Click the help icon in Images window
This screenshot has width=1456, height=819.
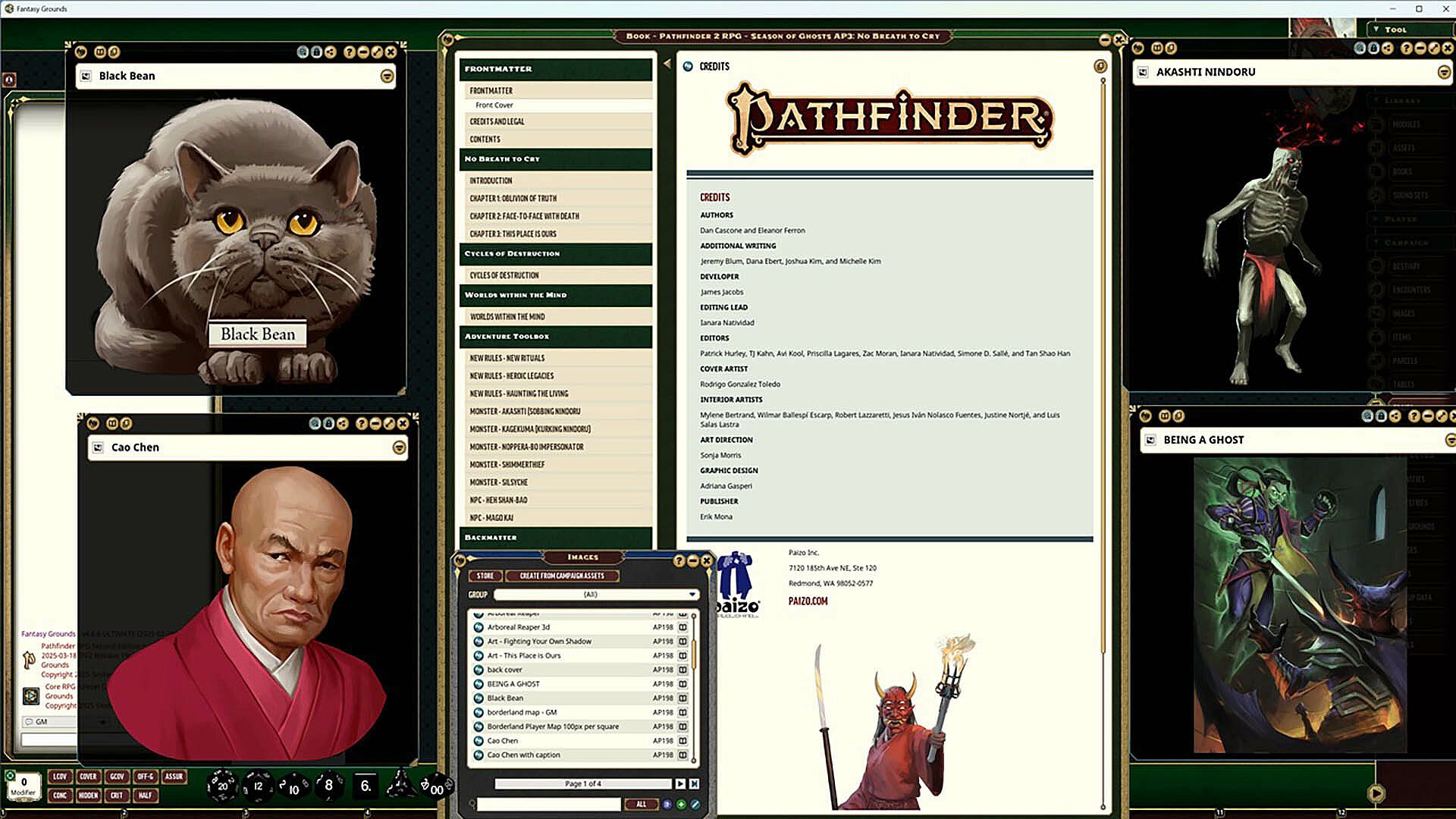(x=679, y=560)
